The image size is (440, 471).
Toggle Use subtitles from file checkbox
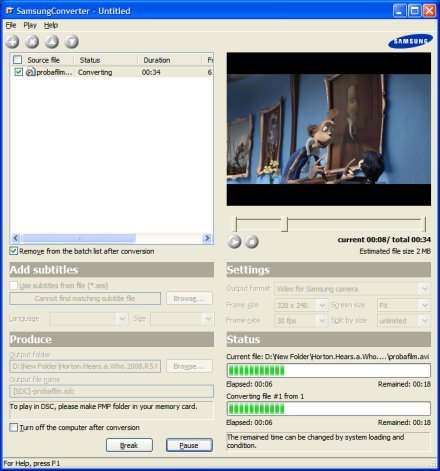pyautogui.click(x=13, y=286)
